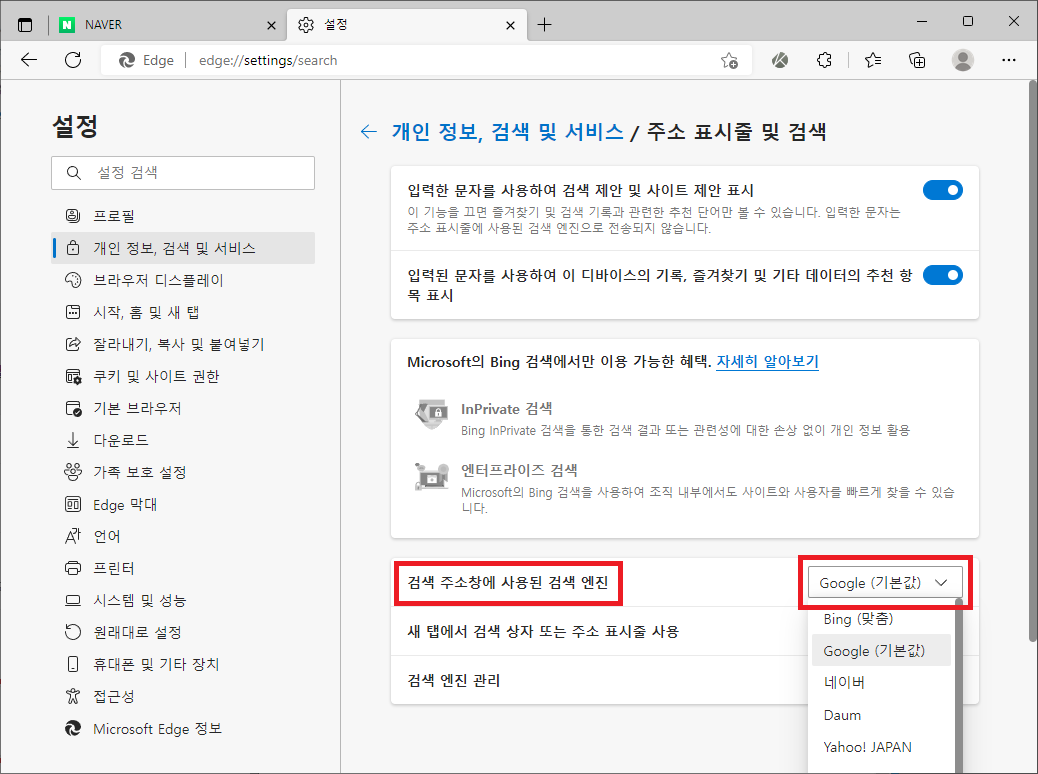Select Bing (맞춤) from the dropdown list
The width and height of the screenshot is (1038, 774).
pyautogui.click(x=881, y=619)
